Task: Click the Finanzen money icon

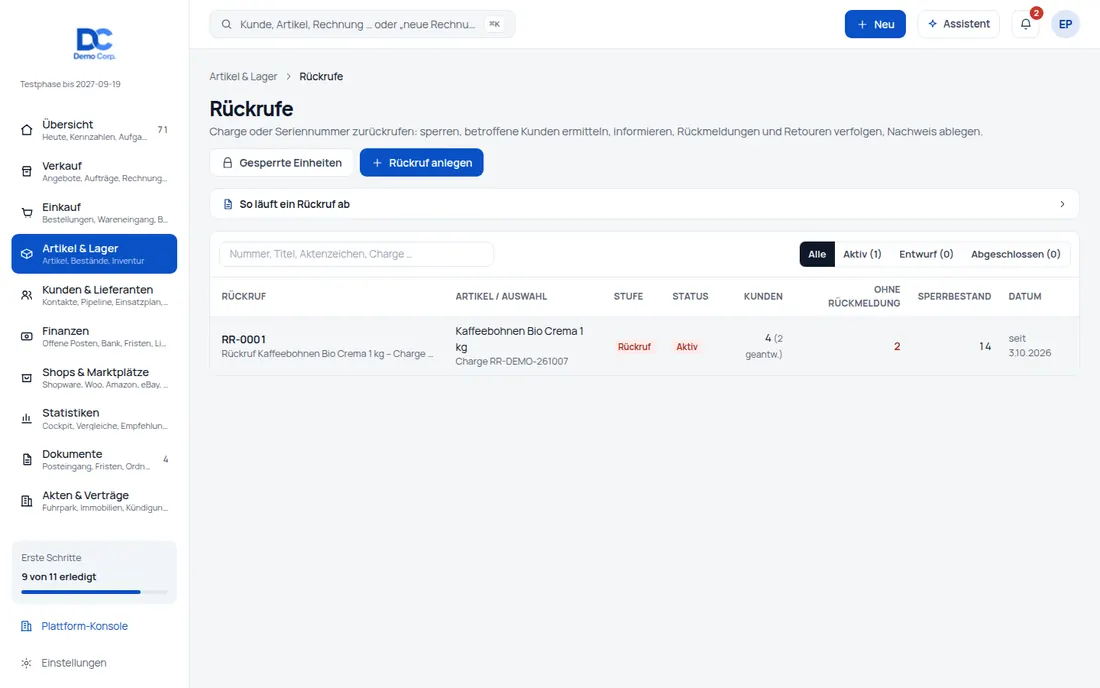Action: pyautogui.click(x=27, y=337)
